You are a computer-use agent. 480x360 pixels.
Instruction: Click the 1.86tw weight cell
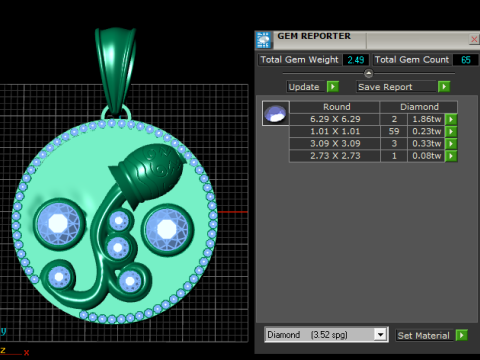[x=426, y=119]
